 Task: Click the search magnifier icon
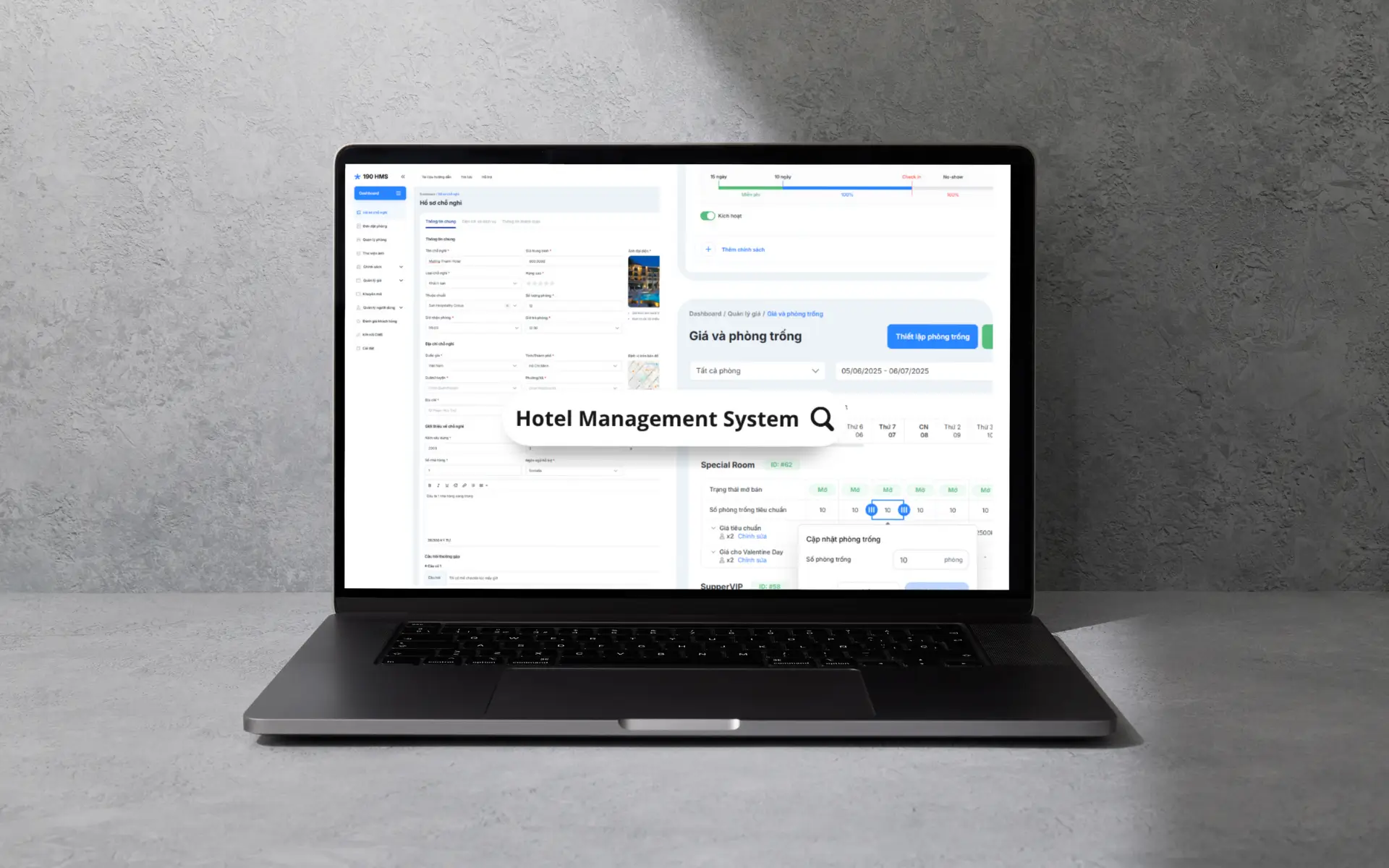tap(821, 418)
